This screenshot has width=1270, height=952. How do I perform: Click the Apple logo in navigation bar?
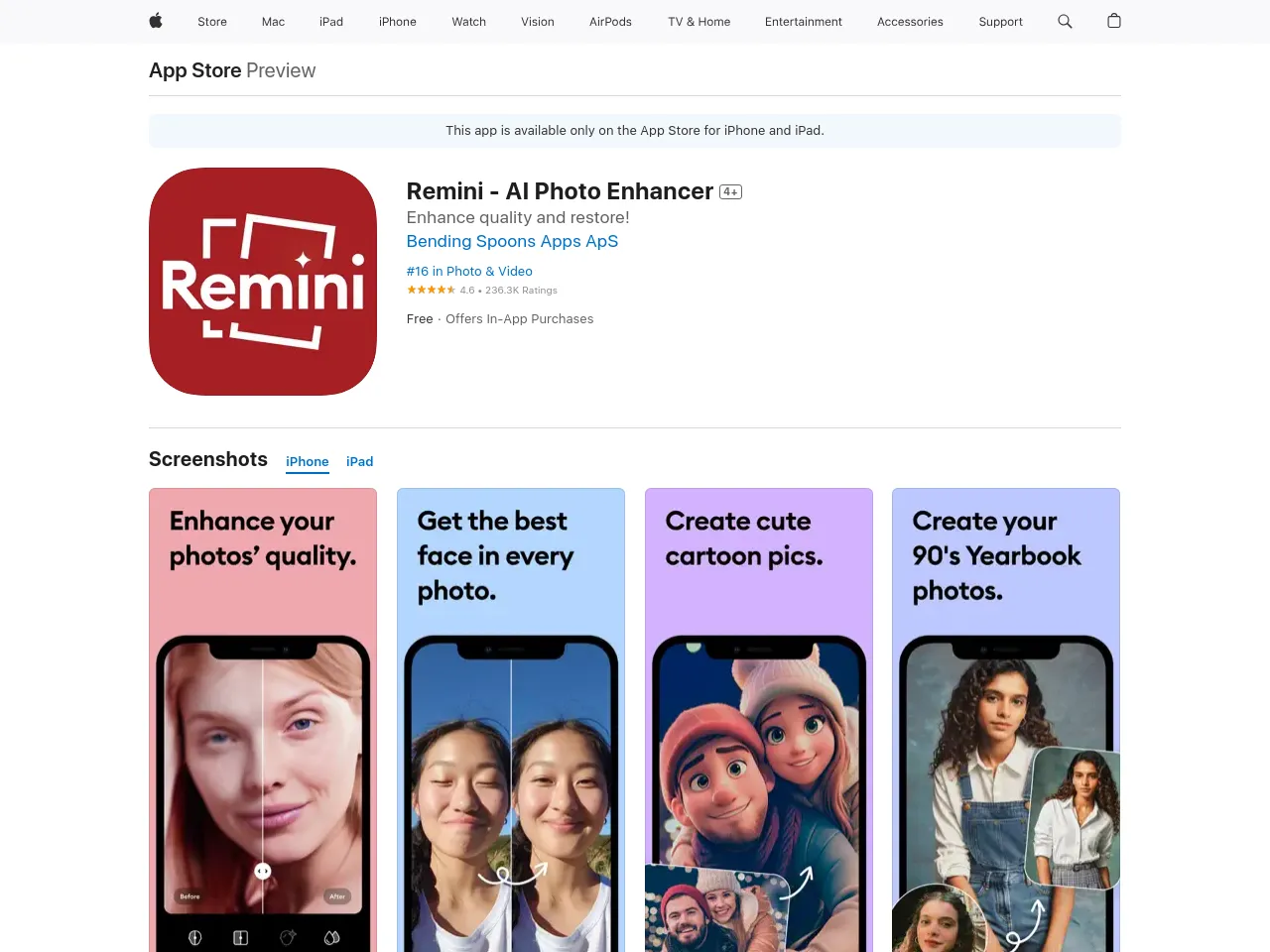click(156, 21)
